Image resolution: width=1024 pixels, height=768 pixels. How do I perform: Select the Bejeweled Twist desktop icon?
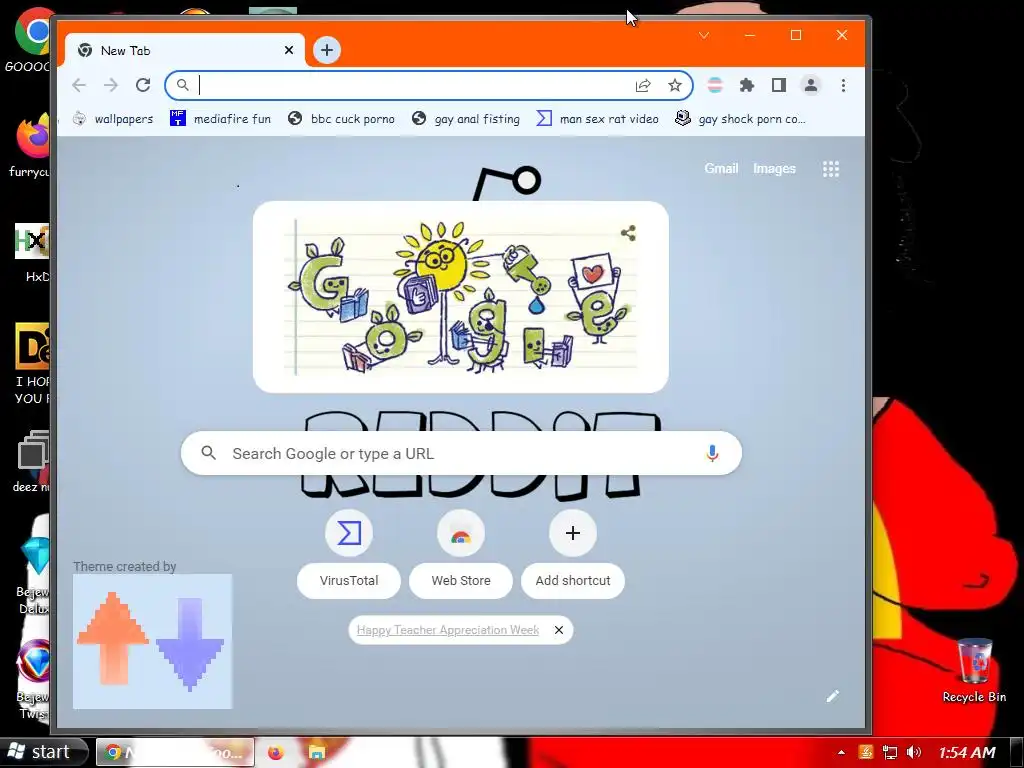coord(34,679)
